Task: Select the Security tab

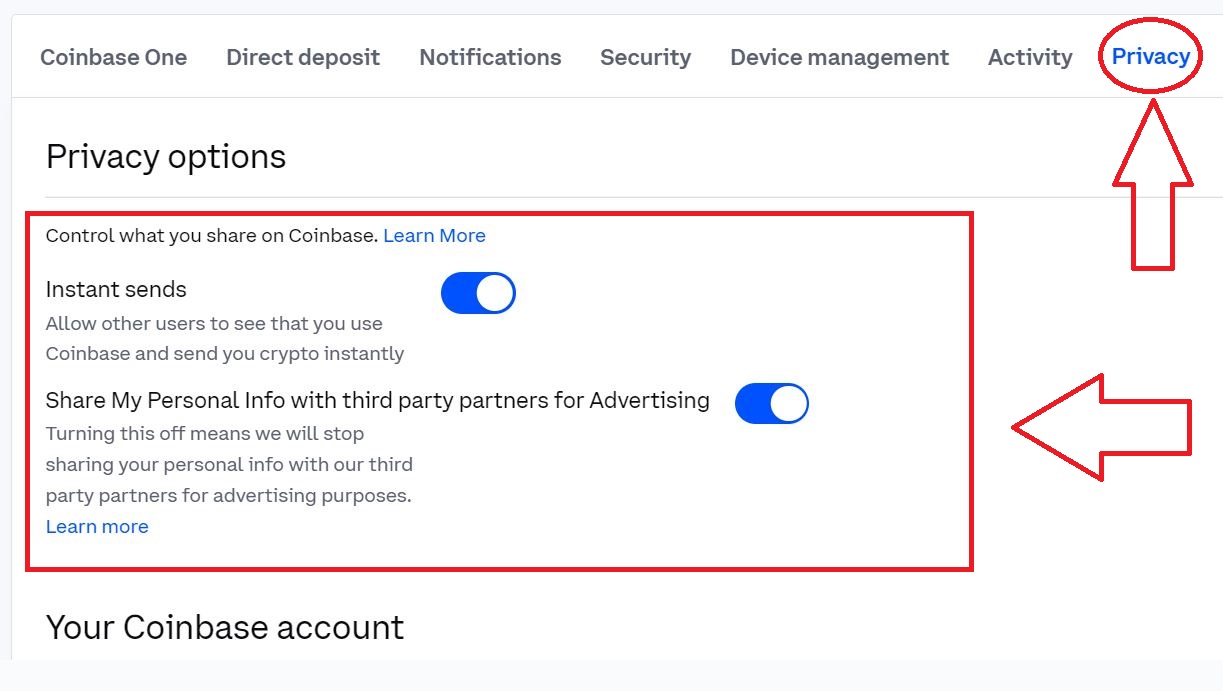Action: [x=645, y=58]
